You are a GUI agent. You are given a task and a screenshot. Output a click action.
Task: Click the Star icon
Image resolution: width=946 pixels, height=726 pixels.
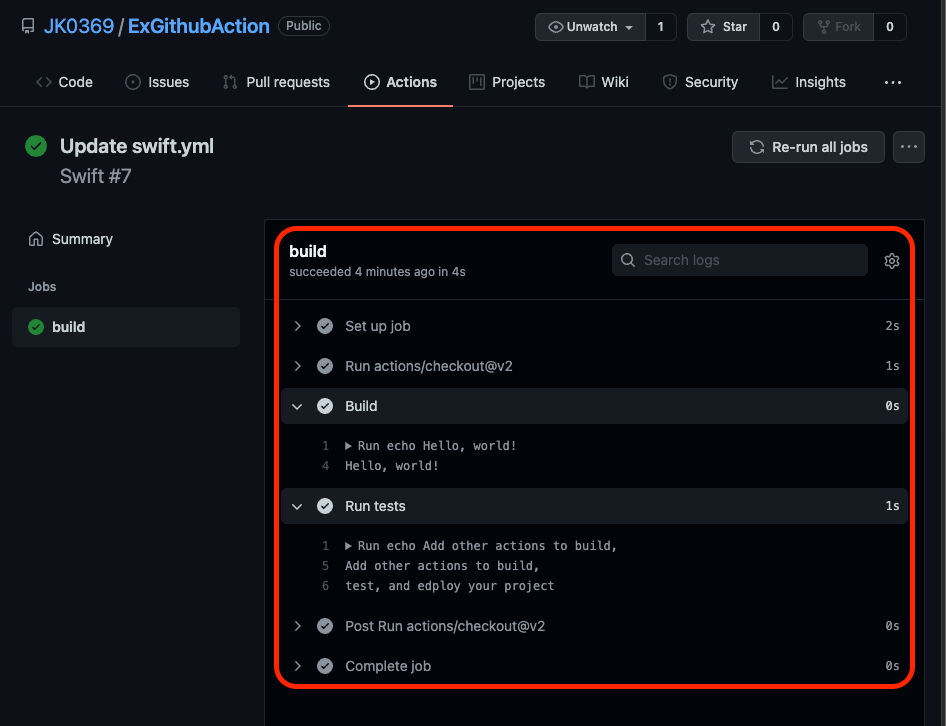coord(708,27)
